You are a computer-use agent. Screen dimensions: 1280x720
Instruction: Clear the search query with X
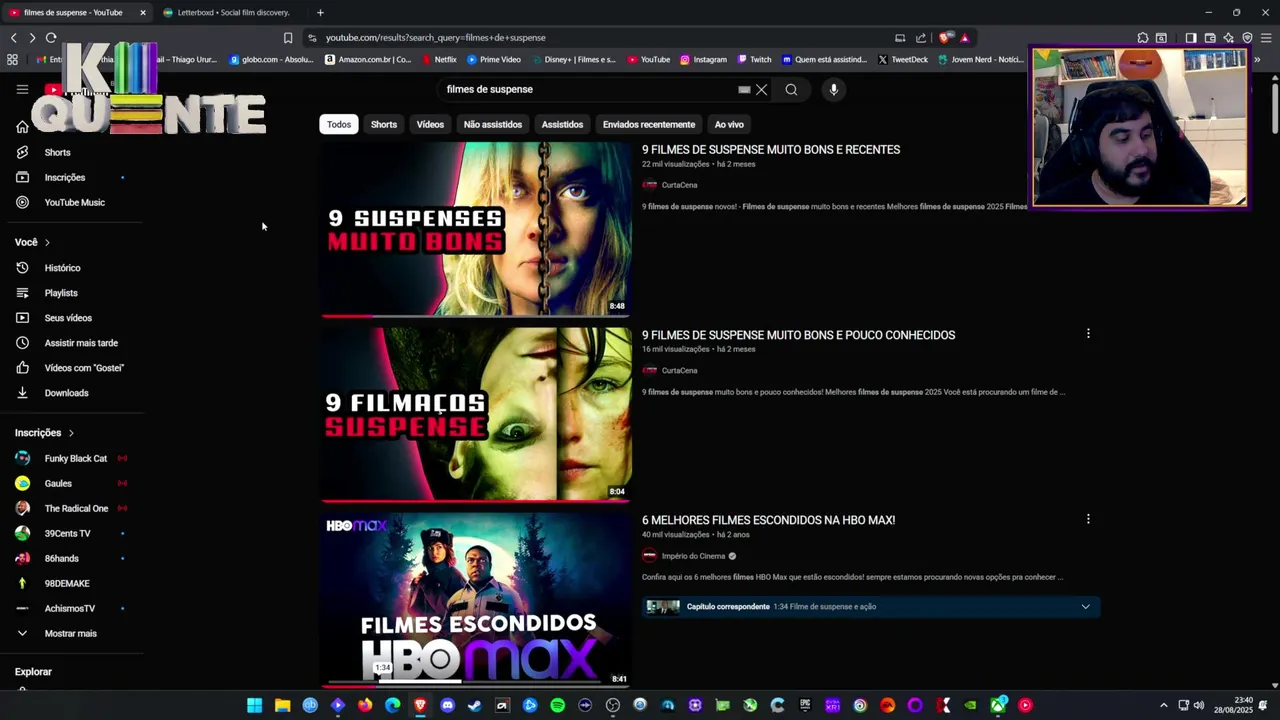click(761, 89)
